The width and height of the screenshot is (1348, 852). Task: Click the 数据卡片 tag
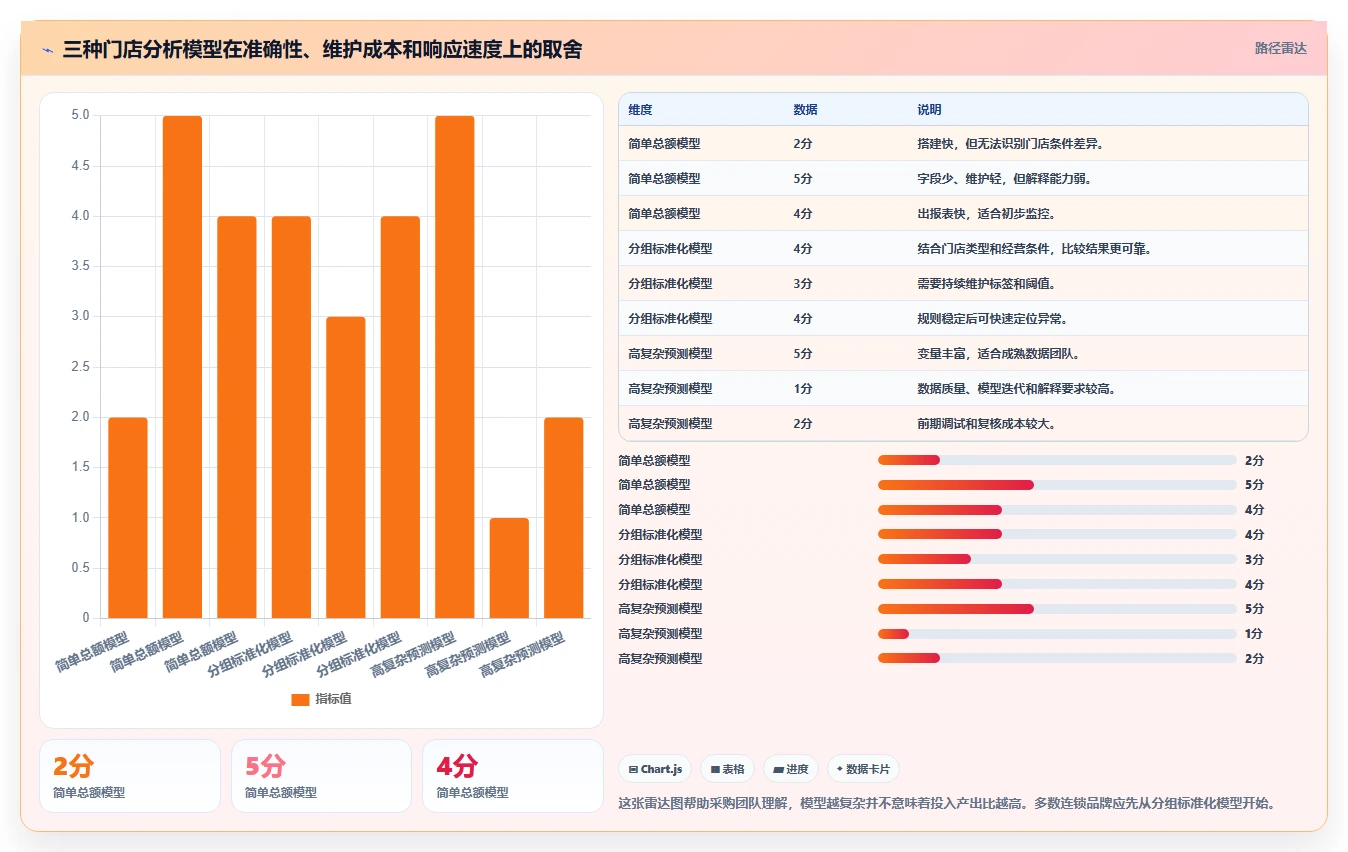click(863, 769)
